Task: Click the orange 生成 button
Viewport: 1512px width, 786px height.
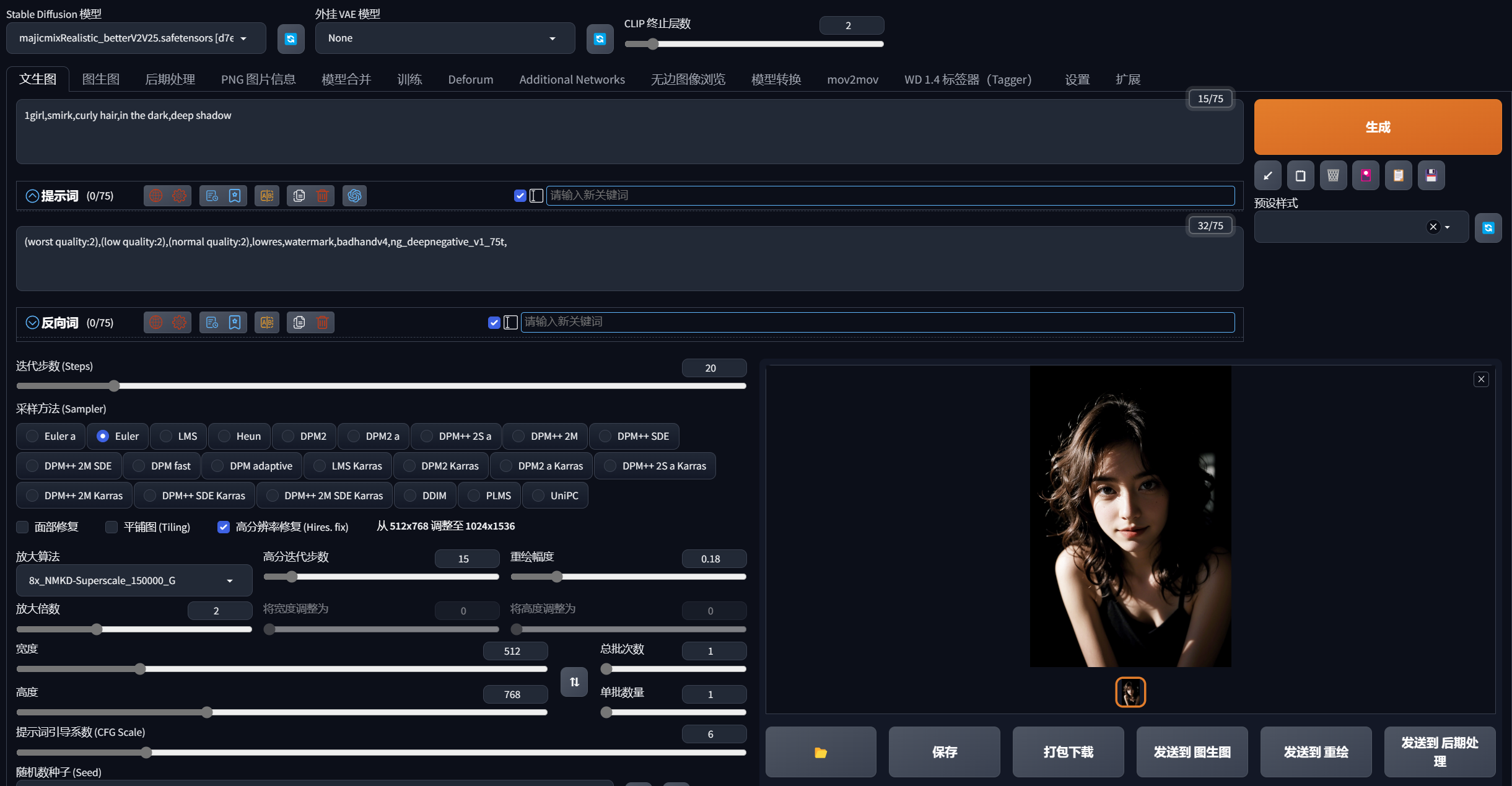Action: (1377, 127)
